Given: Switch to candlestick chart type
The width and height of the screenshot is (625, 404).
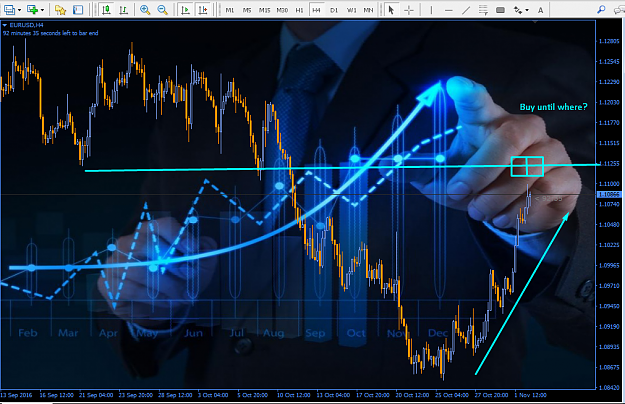Looking at the screenshot, I should click(x=106, y=10).
